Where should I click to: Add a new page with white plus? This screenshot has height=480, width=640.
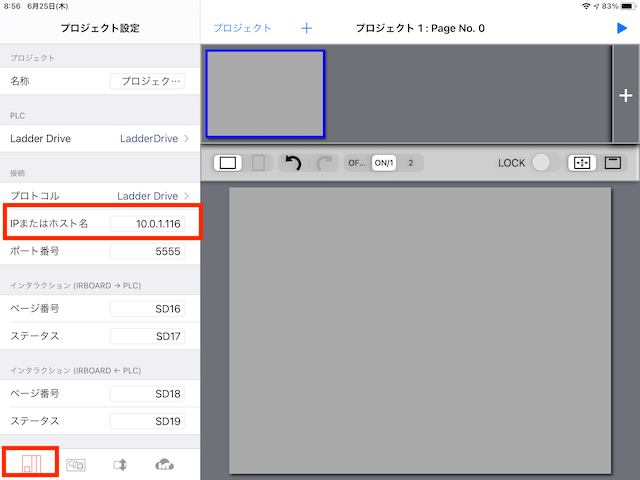[x=626, y=96]
